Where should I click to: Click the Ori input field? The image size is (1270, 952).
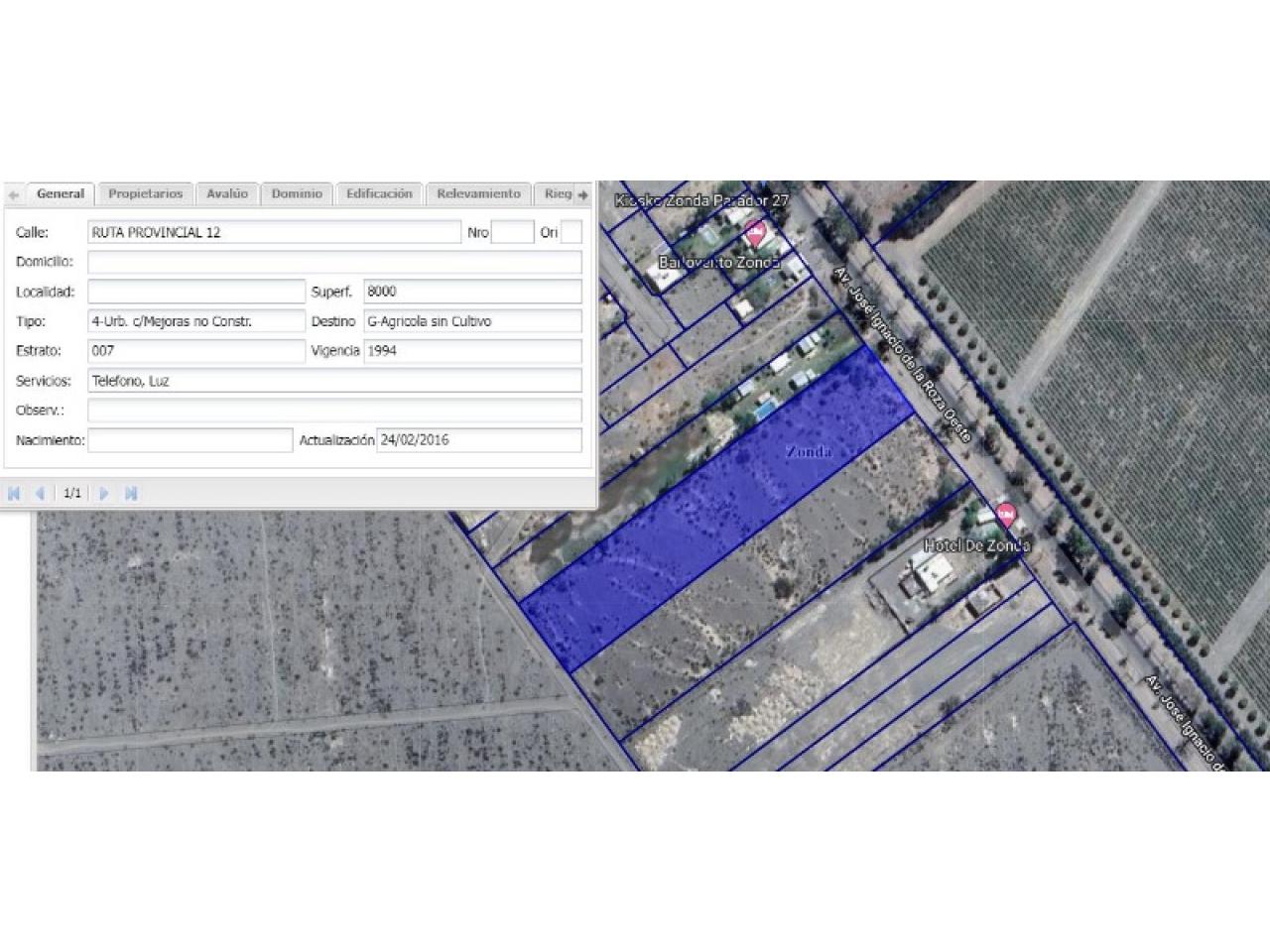click(x=571, y=232)
